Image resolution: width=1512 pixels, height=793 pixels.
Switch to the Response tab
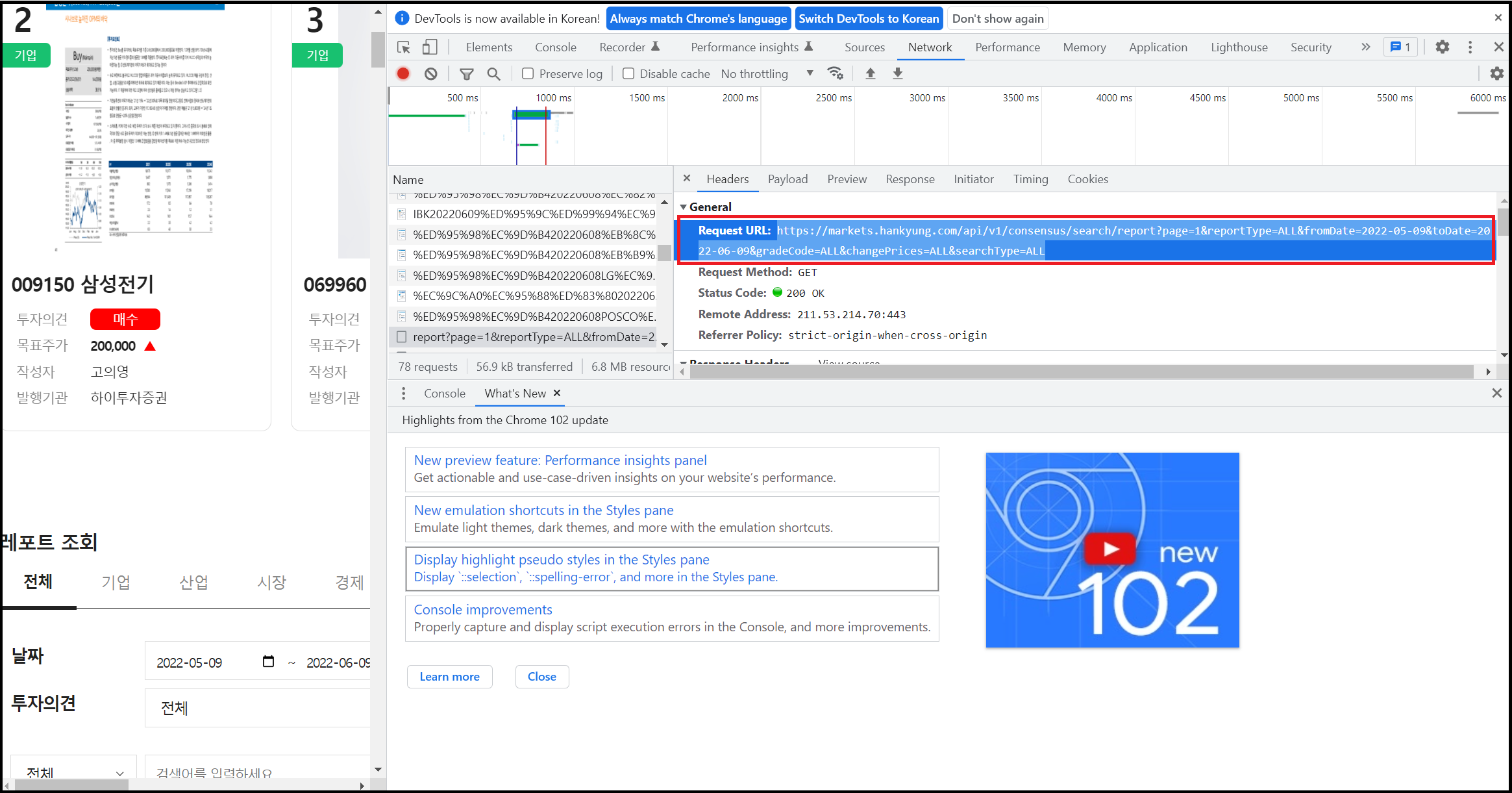910,179
